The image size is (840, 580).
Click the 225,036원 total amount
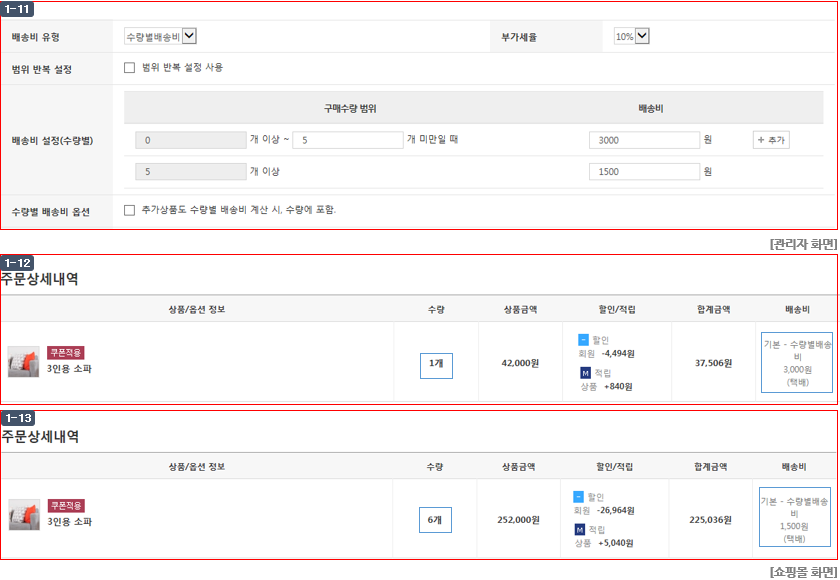(710, 520)
